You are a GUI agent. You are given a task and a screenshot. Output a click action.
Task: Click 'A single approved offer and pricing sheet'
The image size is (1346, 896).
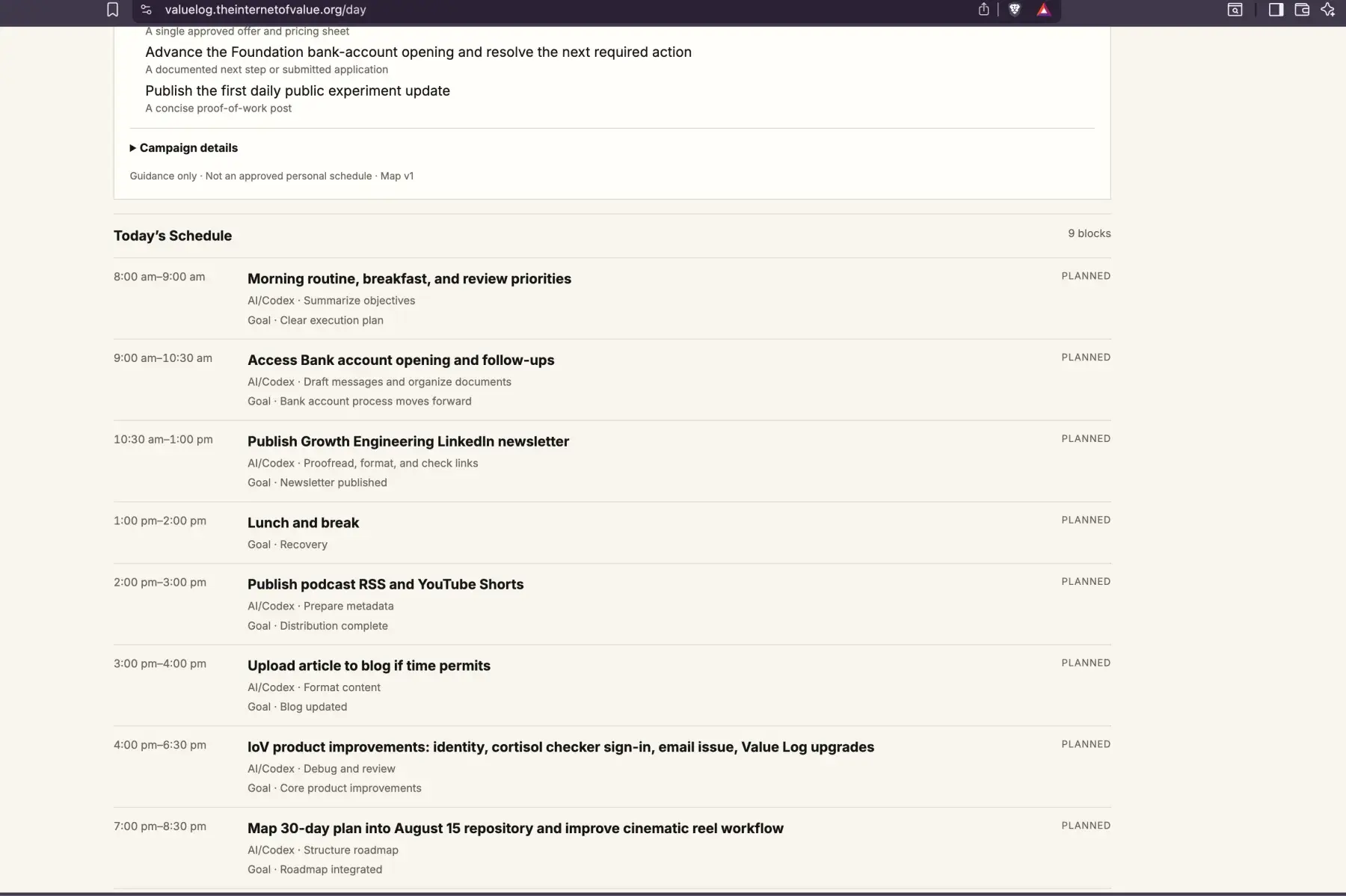pyautogui.click(x=247, y=31)
